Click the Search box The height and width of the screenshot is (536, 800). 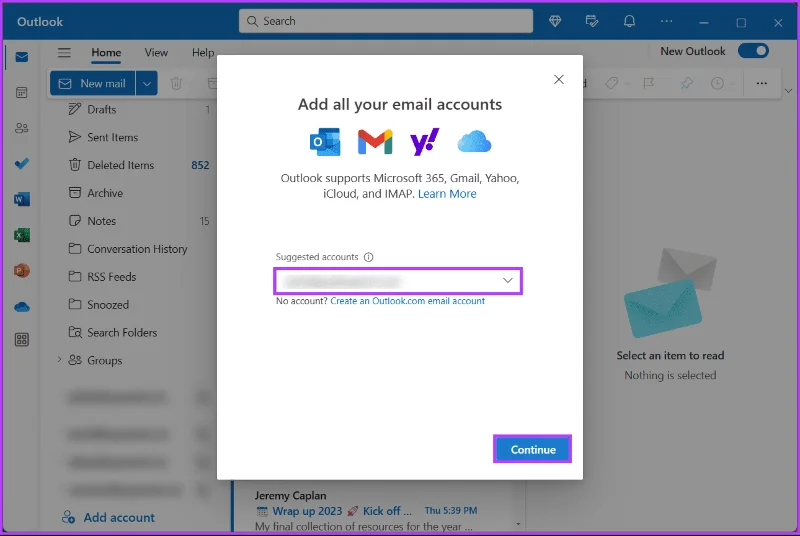click(x=386, y=21)
